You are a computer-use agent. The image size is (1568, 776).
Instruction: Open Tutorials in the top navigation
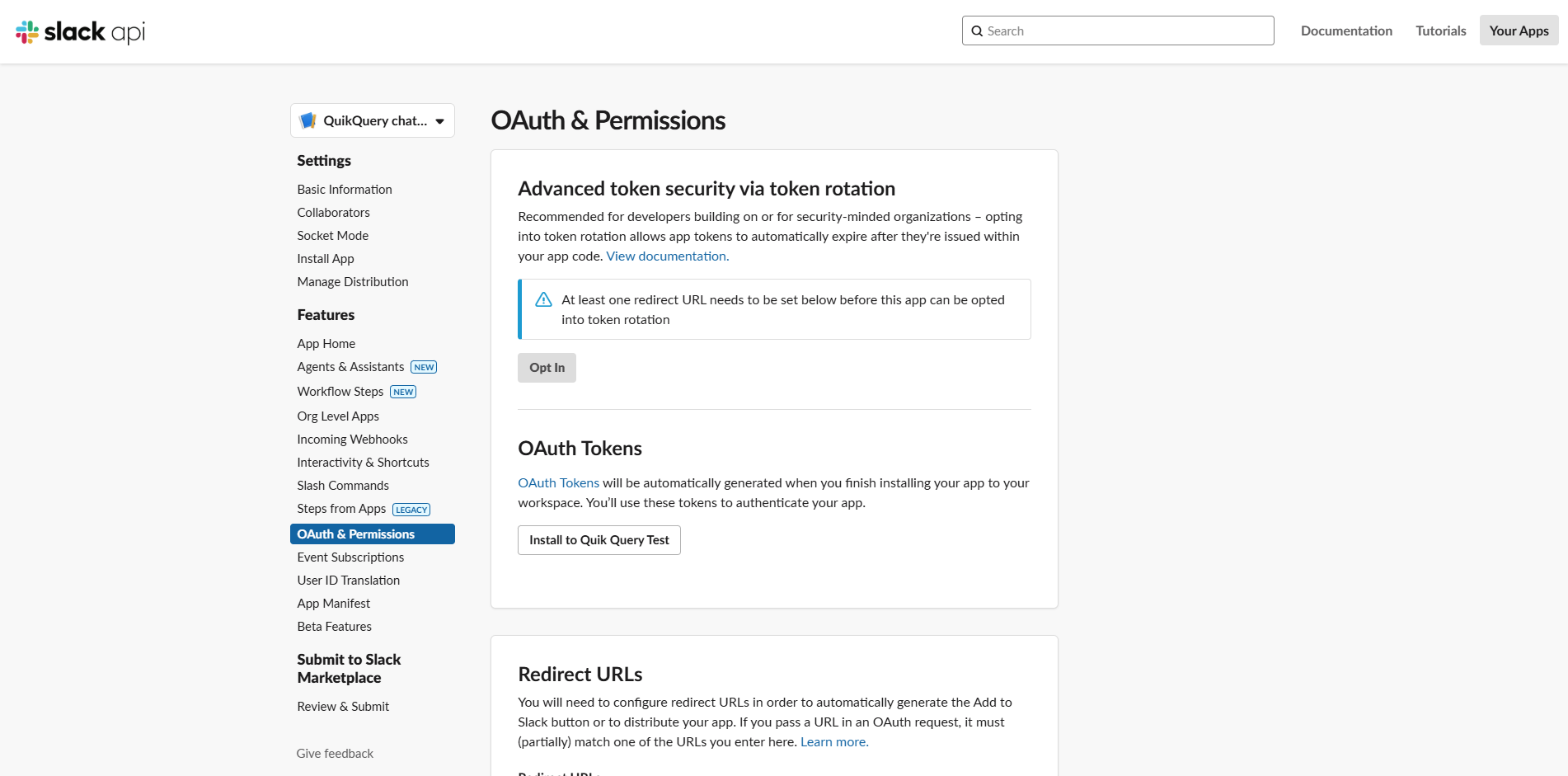1440,31
